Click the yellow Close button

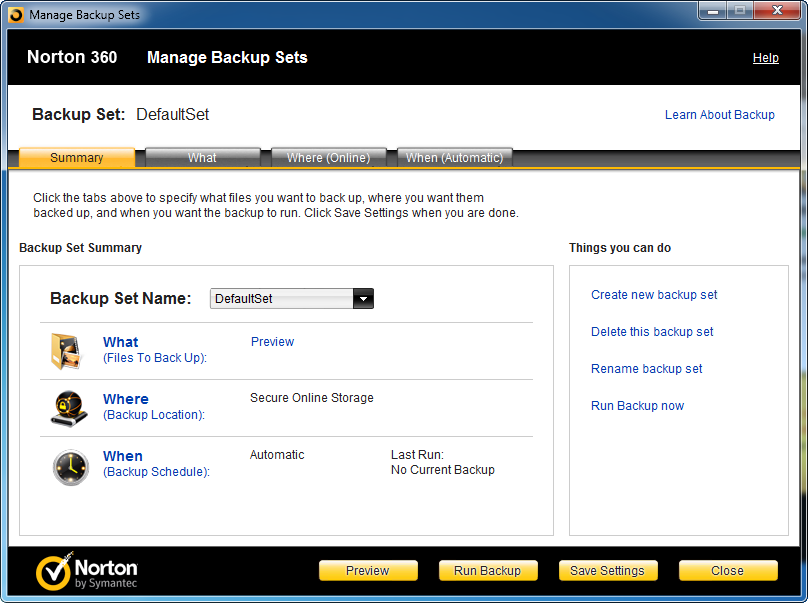tap(728, 571)
